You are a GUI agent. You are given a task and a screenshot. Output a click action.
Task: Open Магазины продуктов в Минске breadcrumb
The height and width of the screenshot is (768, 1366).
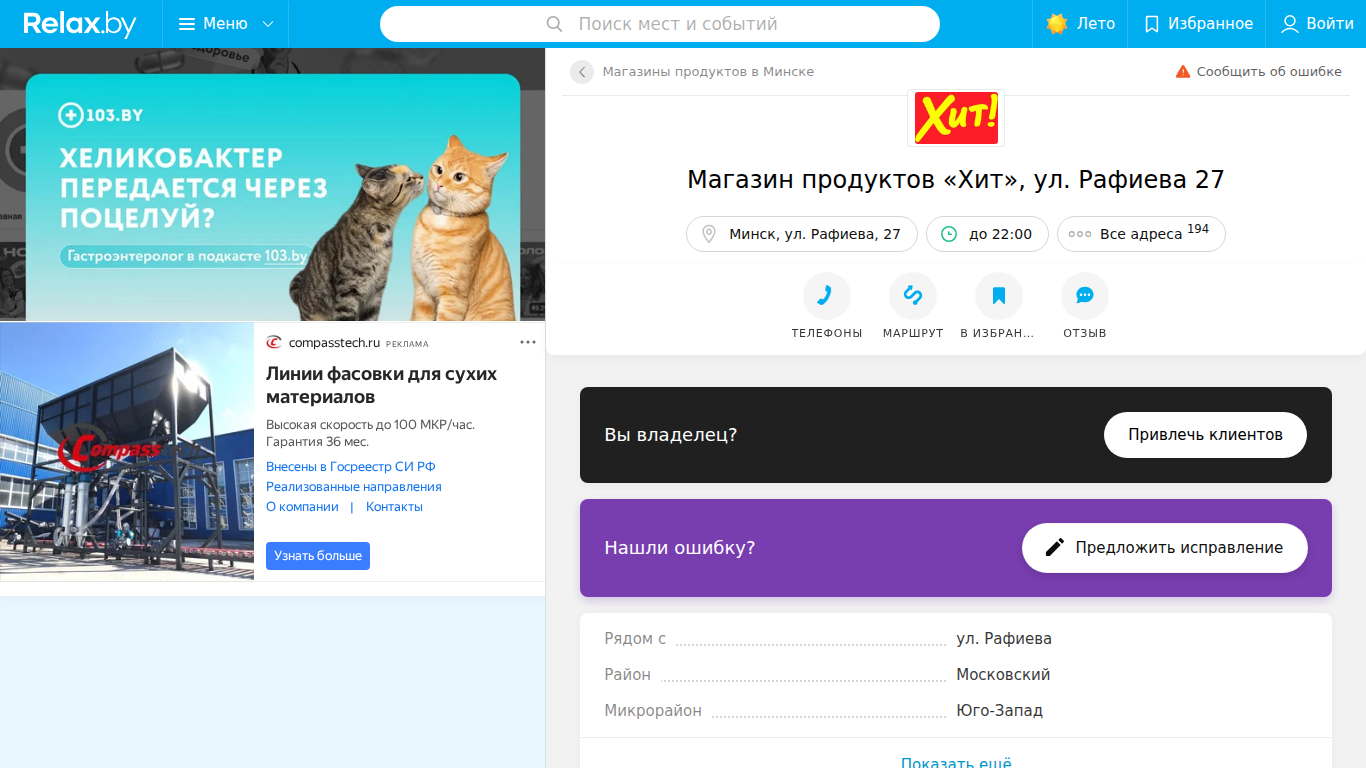(x=708, y=72)
